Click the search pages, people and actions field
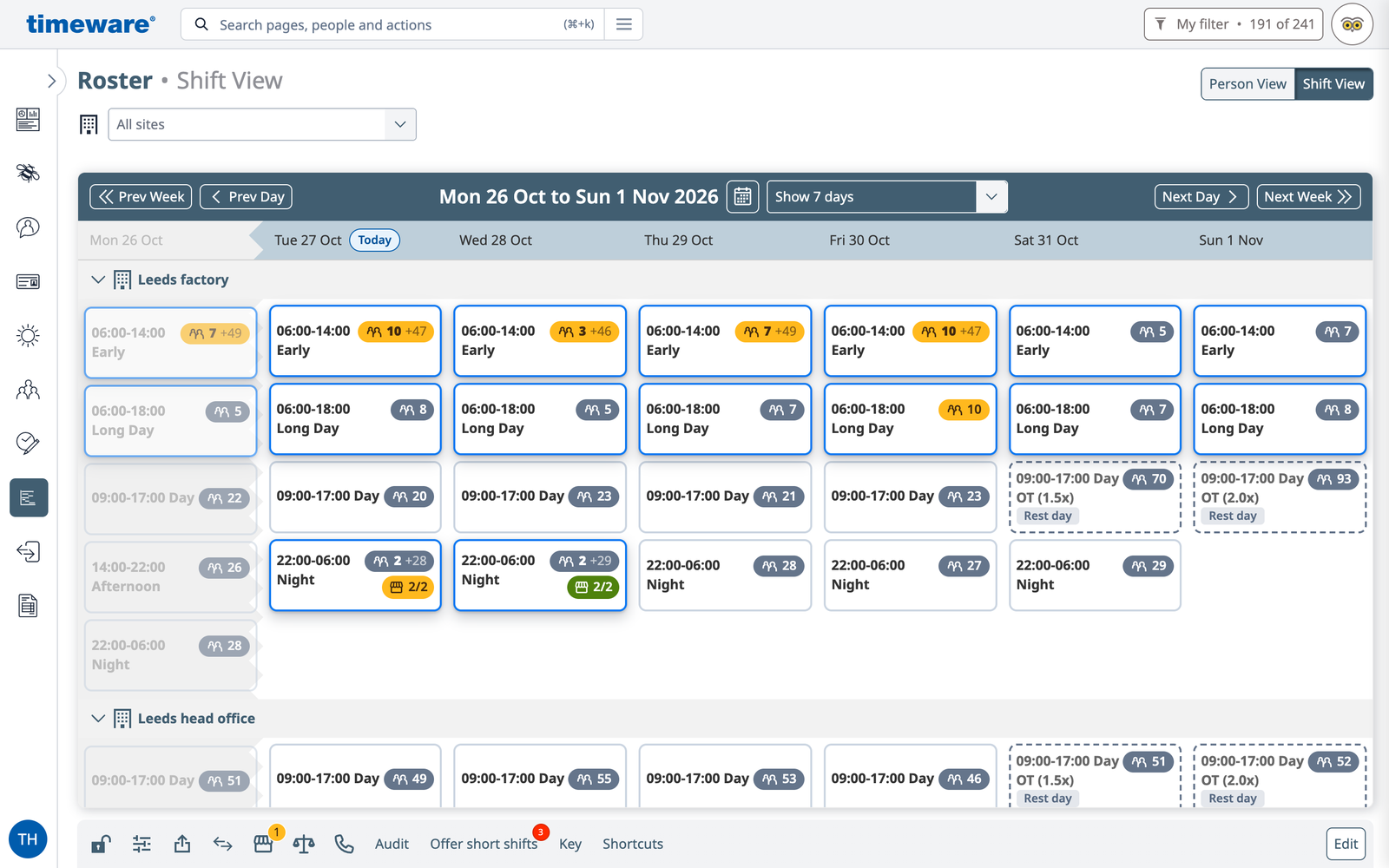The image size is (1389, 868). pos(391,24)
